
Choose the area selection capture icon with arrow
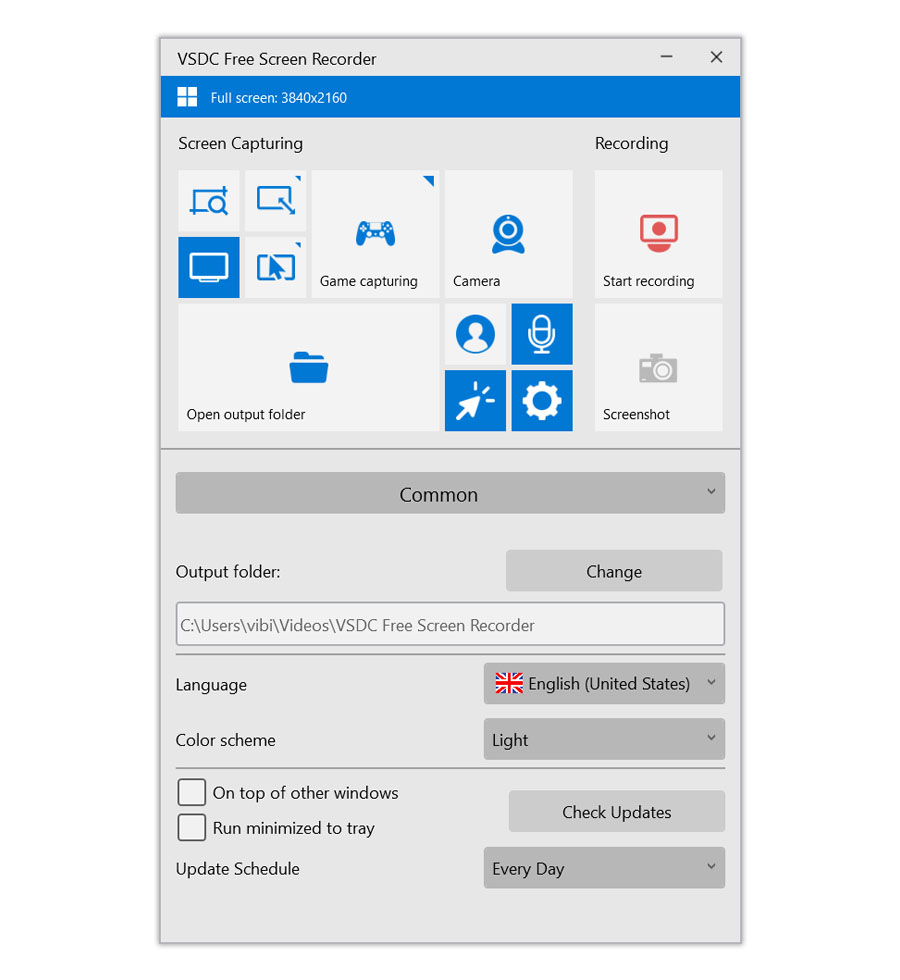(276, 201)
